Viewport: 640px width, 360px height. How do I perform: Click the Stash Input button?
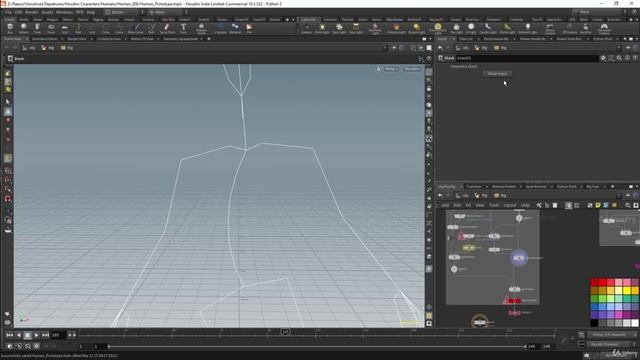click(x=497, y=74)
